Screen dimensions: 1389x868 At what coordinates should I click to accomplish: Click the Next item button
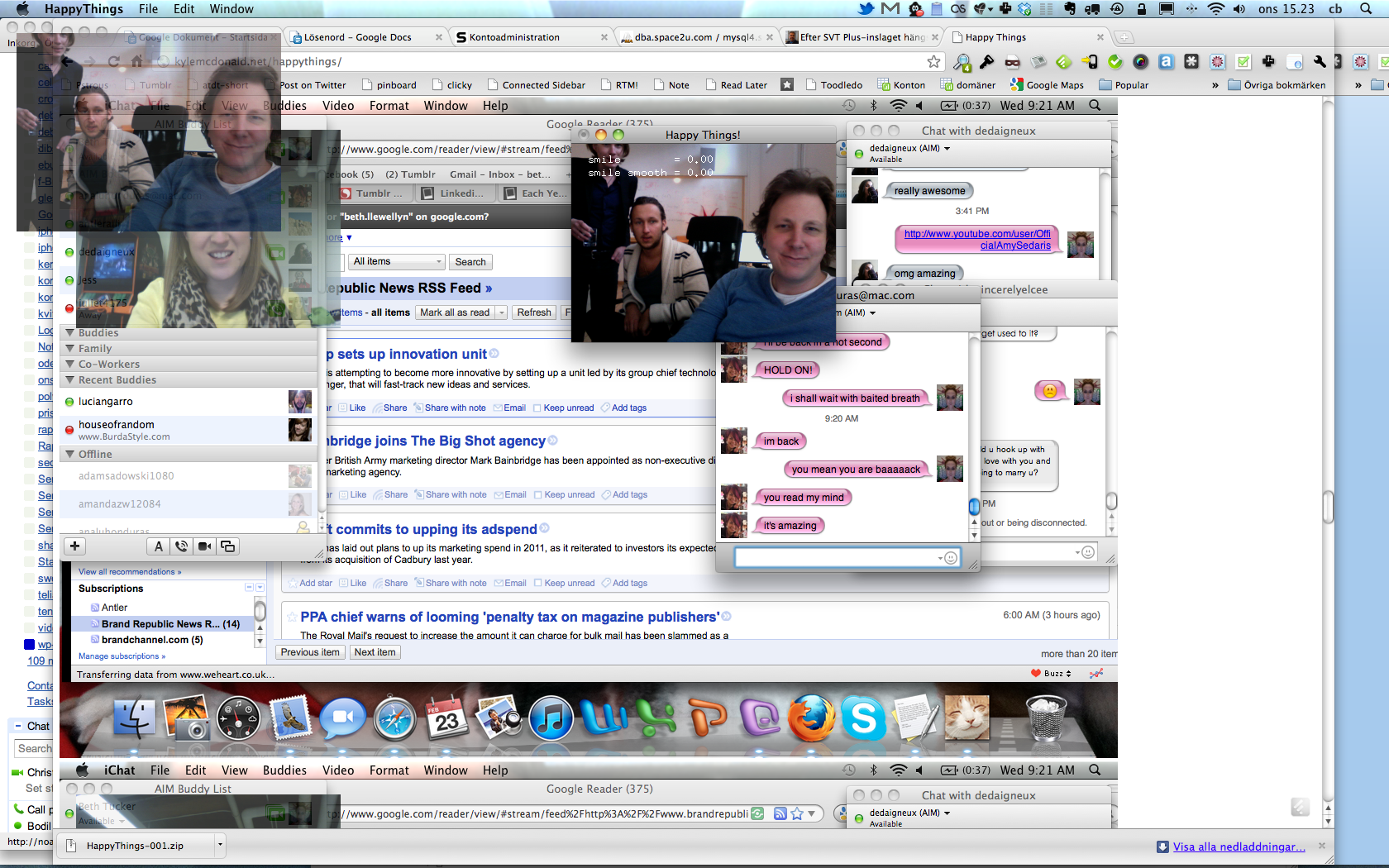(375, 652)
